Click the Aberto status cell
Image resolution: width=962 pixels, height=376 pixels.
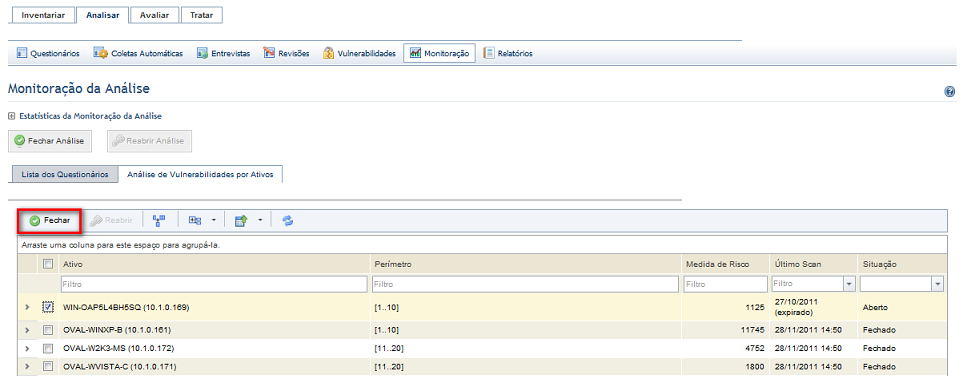(875, 307)
